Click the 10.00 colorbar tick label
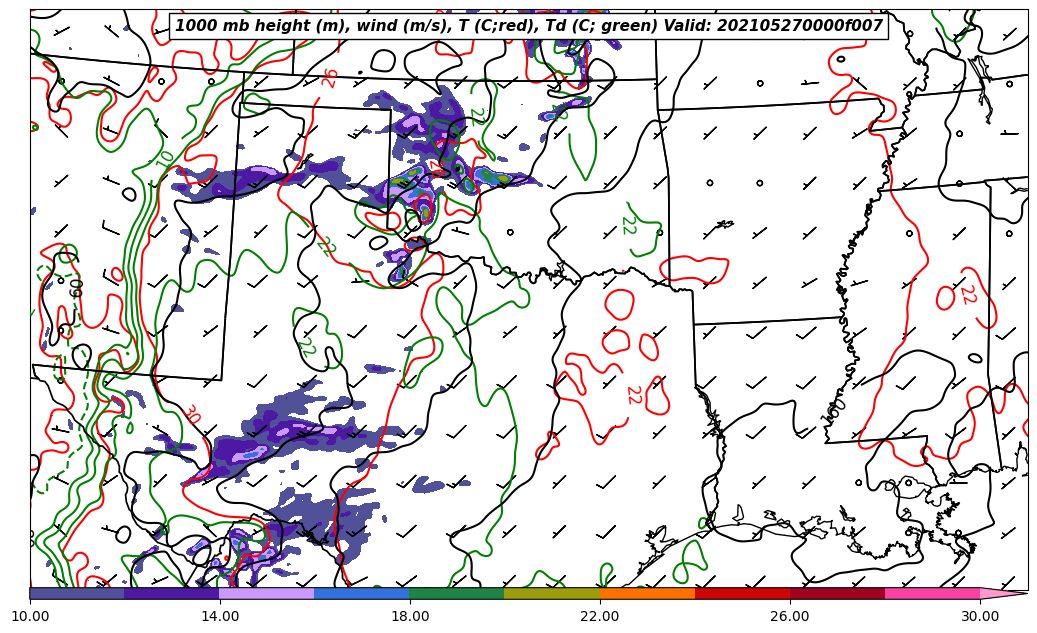The width and height of the screenshot is (1037, 633). (x=30, y=616)
